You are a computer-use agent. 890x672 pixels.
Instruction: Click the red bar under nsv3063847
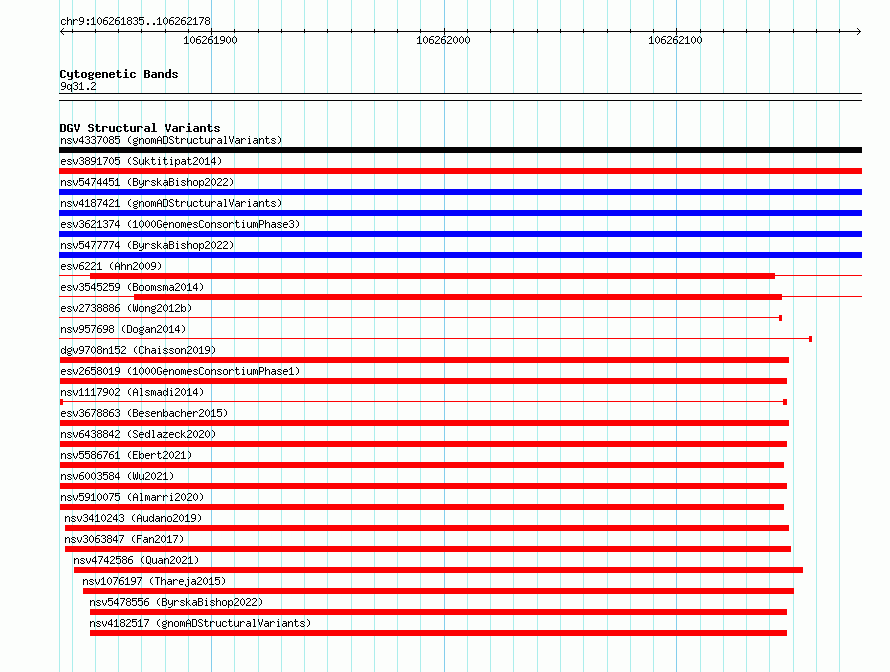(x=428, y=549)
